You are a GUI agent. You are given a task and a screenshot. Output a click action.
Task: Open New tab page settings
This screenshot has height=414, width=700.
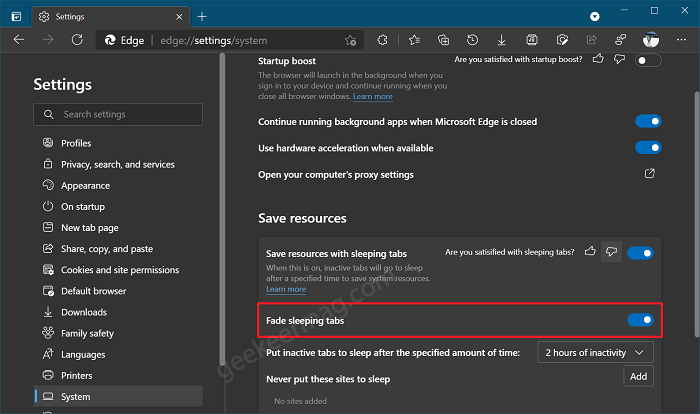click(x=118, y=228)
